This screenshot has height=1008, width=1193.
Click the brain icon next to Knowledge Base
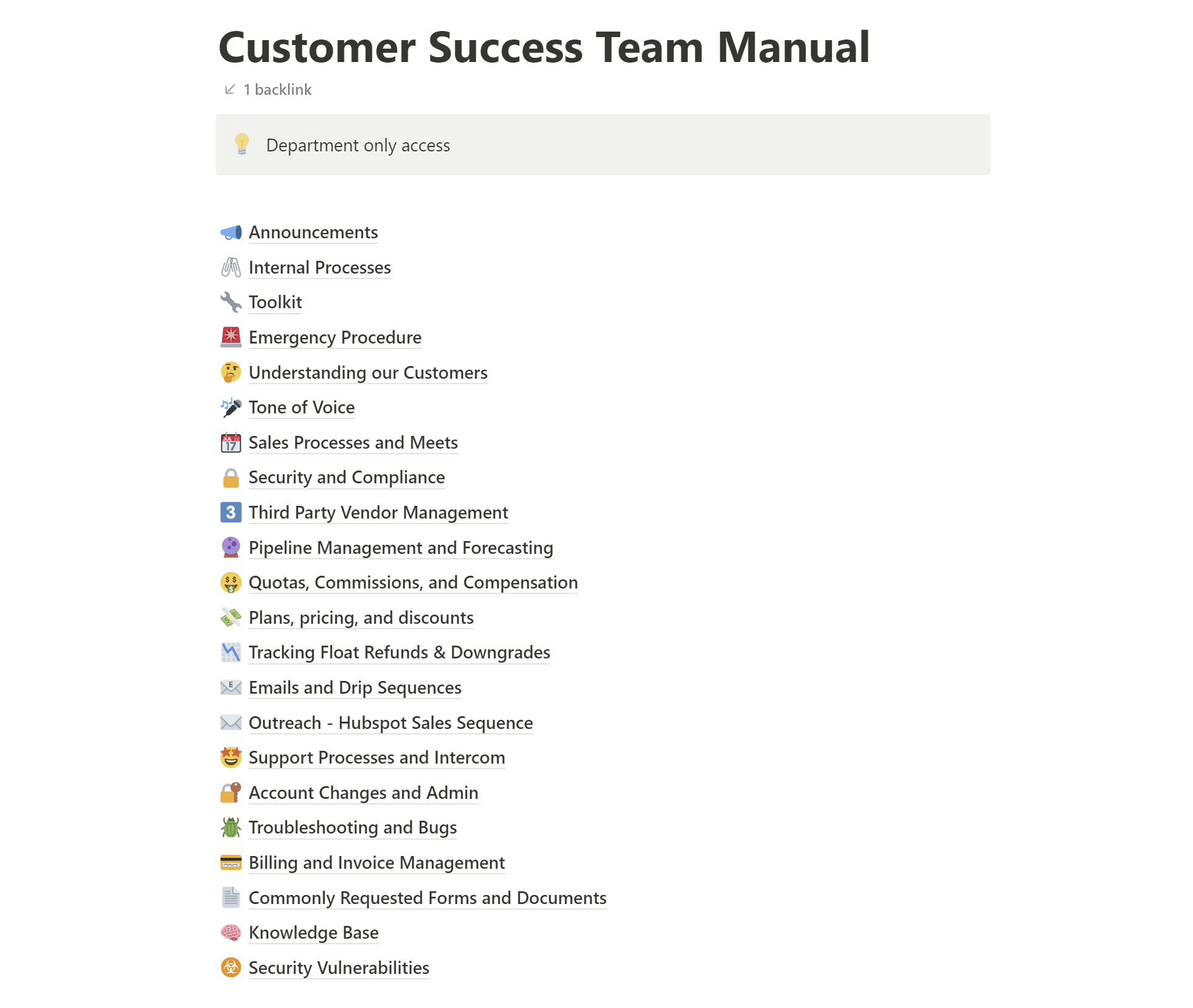click(x=230, y=933)
